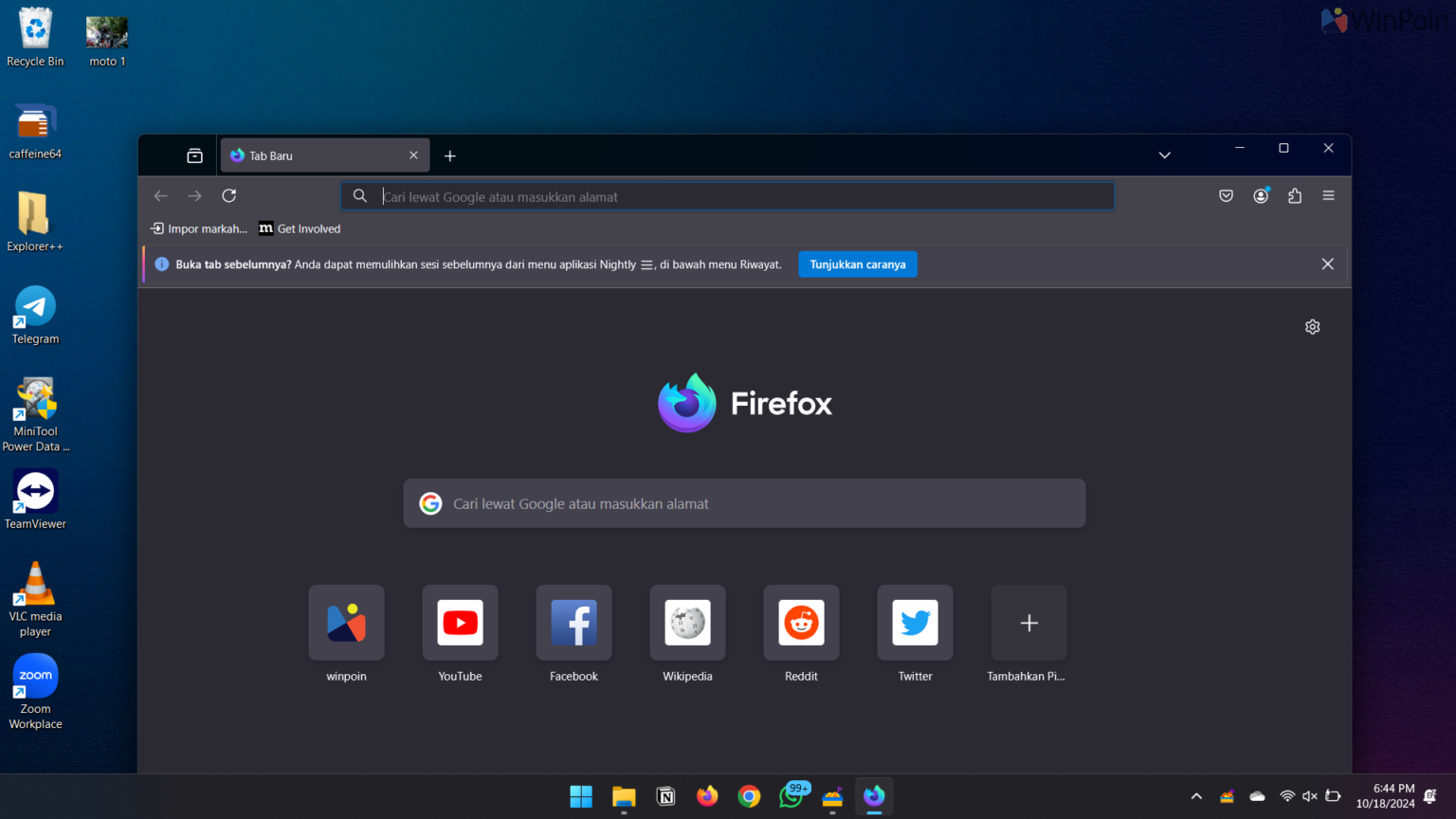Open the Windows Start menu
This screenshot has height=819, width=1456.
(580, 796)
